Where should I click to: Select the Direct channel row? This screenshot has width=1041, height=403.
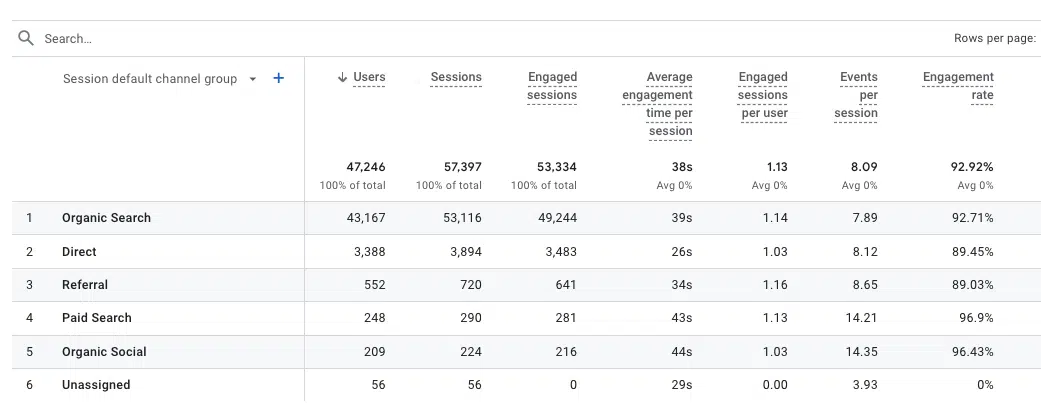[x=526, y=252]
